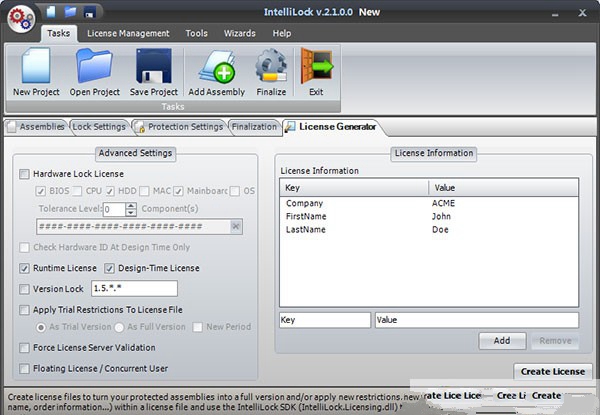Select the Company row in license list
The width and height of the screenshot is (600, 415).
pyautogui.click(x=429, y=203)
